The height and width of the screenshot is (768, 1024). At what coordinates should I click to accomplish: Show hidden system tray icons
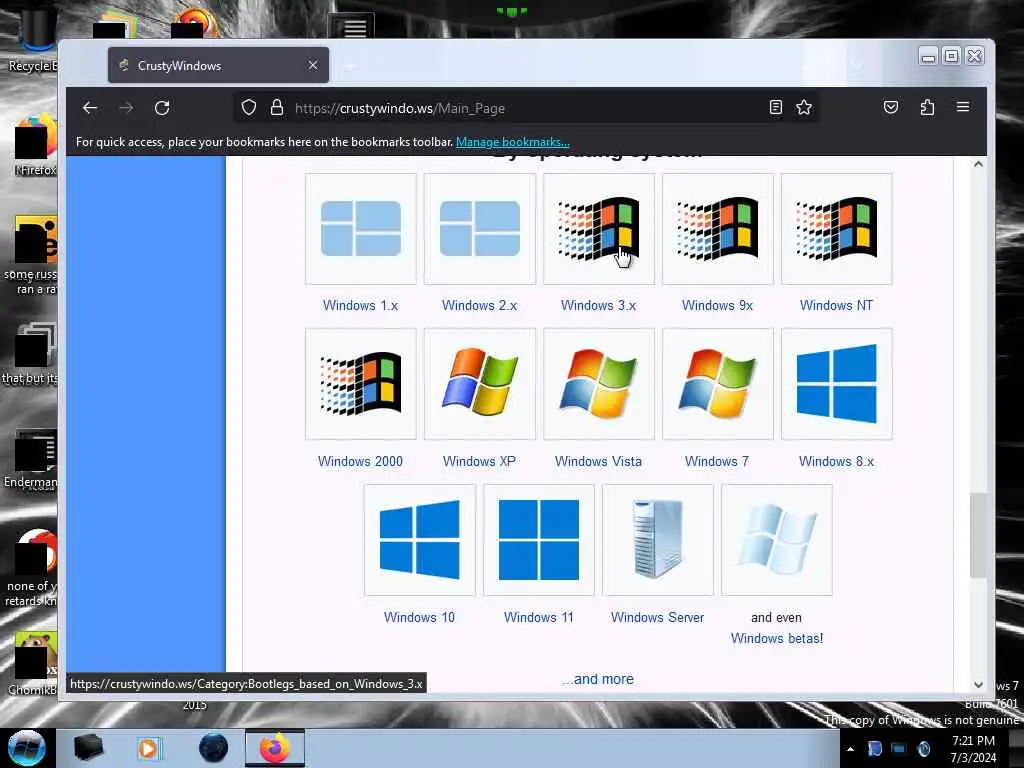pyautogui.click(x=850, y=749)
